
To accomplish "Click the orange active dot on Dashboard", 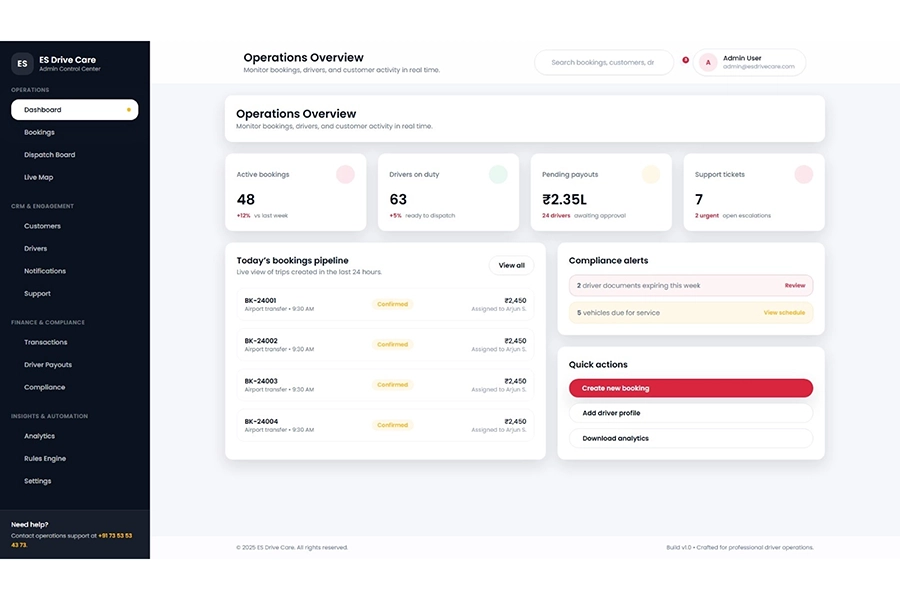I will pyautogui.click(x=129, y=109).
